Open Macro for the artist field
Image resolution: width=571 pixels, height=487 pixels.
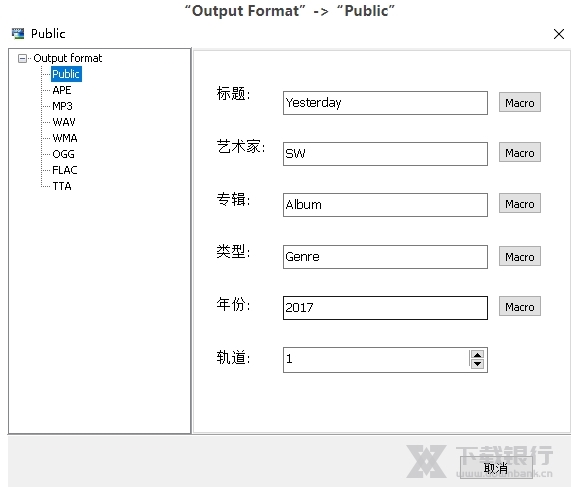tap(520, 152)
